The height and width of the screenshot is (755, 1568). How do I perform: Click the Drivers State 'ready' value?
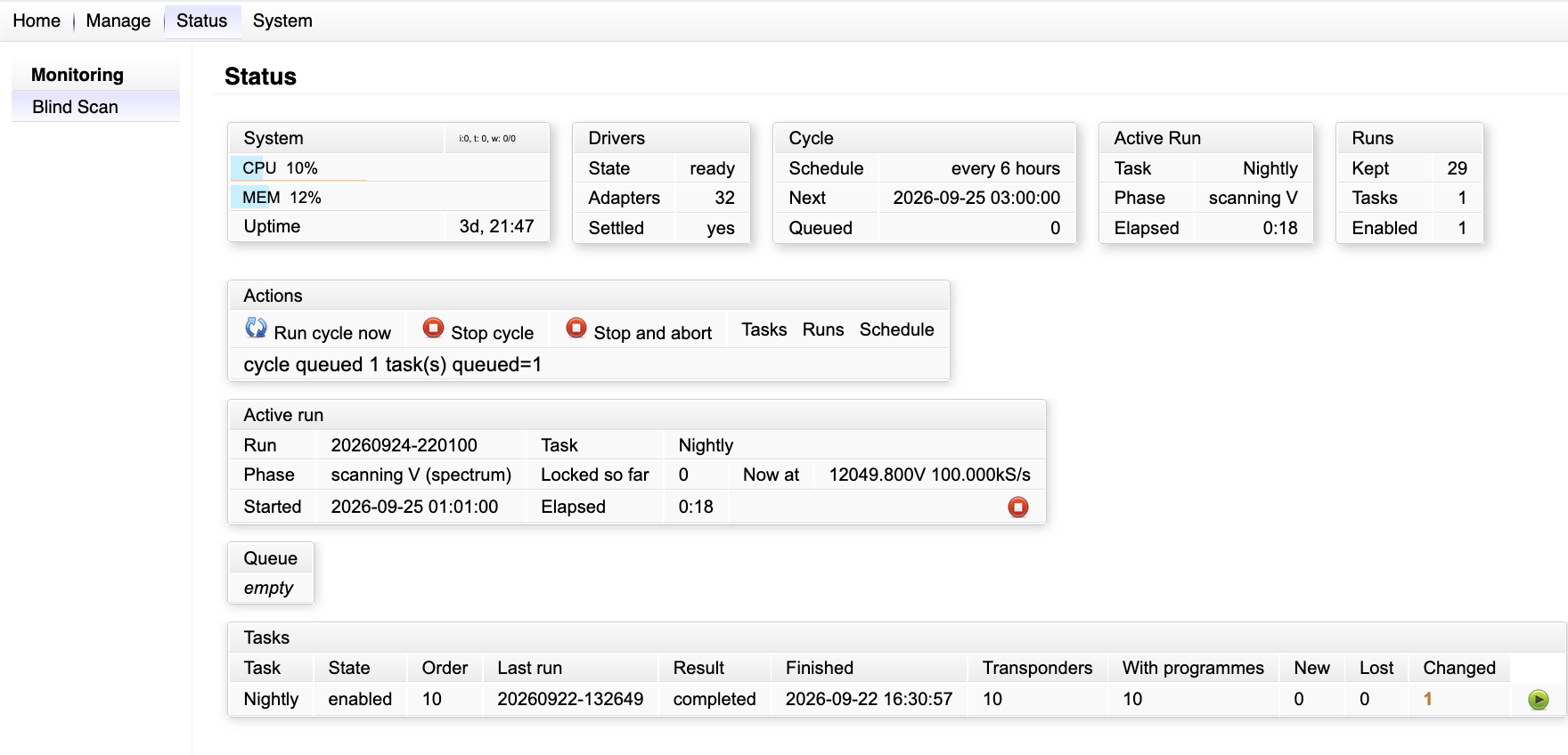(712, 168)
